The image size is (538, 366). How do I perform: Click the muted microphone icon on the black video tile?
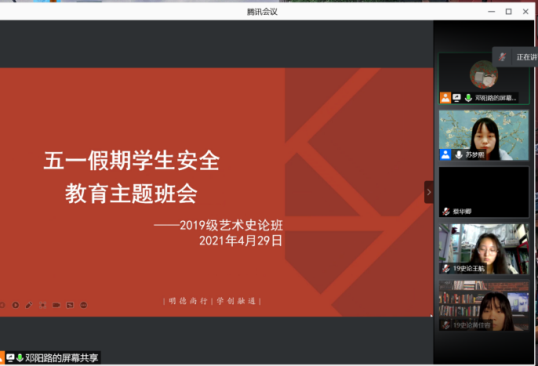pyautogui.click(x=446, y=211)
